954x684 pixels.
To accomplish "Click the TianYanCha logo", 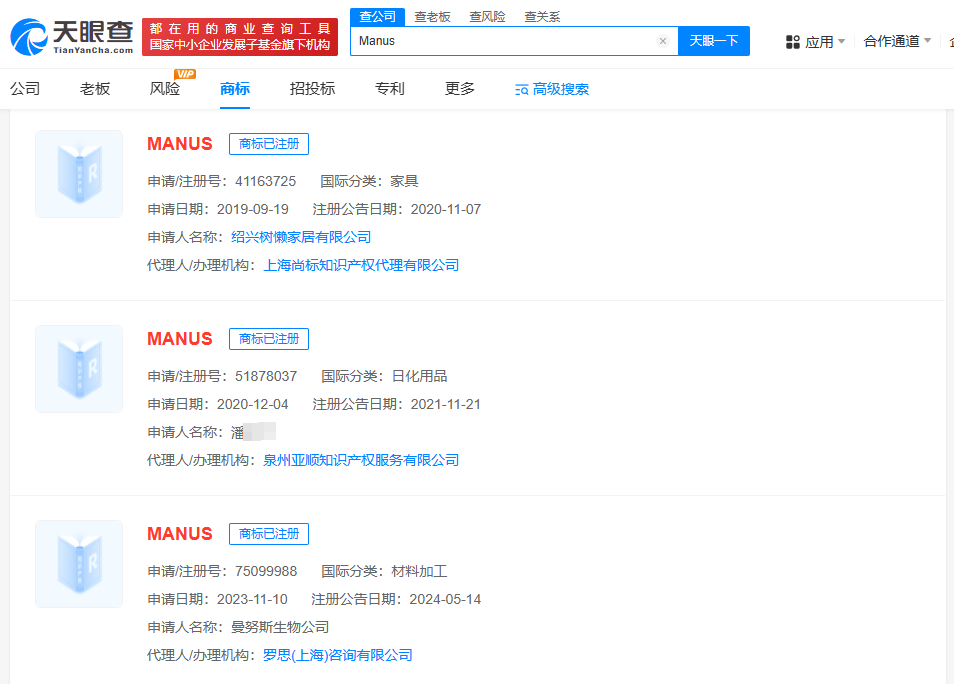I will coord(72,37).
